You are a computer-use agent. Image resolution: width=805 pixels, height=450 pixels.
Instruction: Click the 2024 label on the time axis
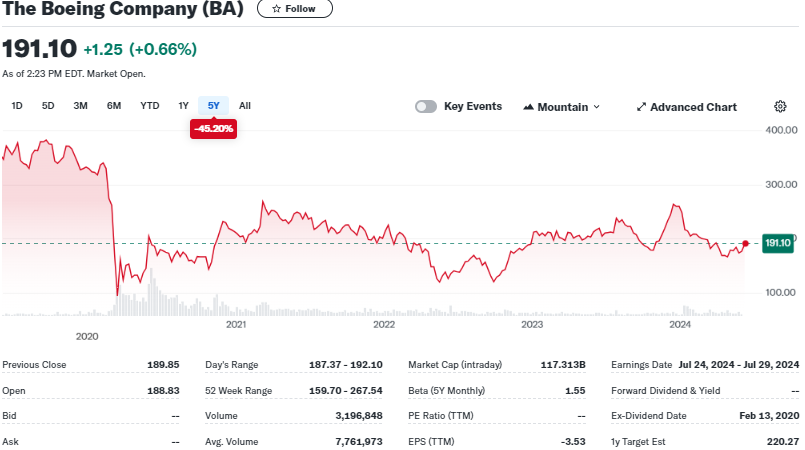(x=680, y=324)
